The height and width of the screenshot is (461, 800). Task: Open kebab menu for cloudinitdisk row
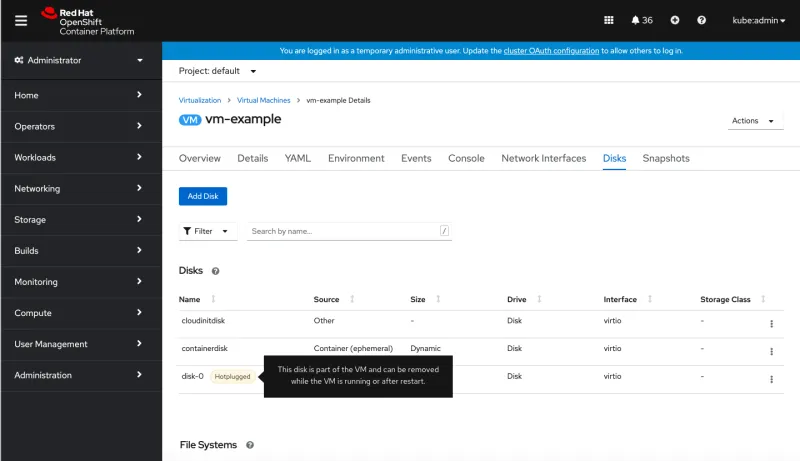[771, 324]
